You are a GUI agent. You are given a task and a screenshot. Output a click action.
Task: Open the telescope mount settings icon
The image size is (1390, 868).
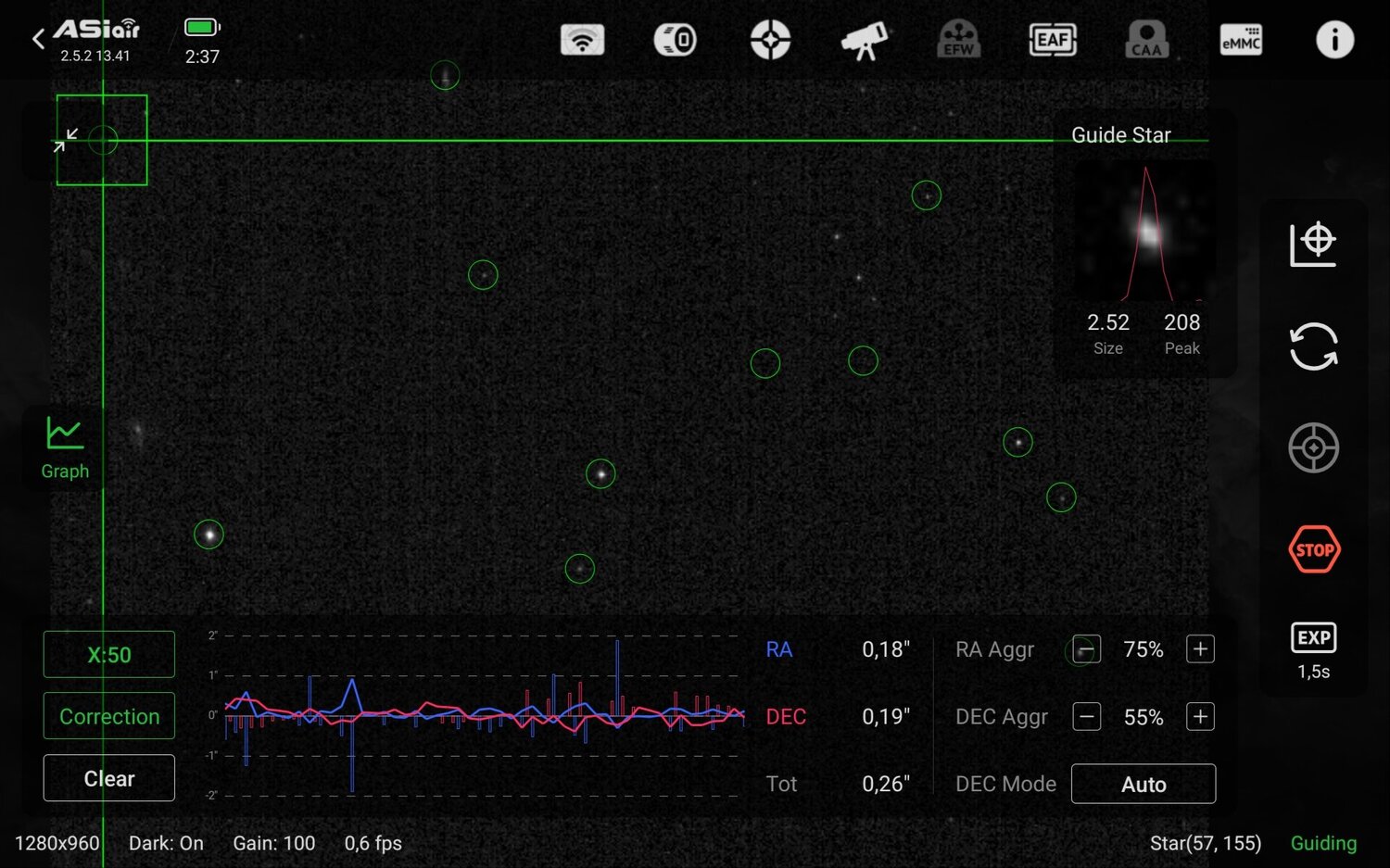click(x=865, y=40)
